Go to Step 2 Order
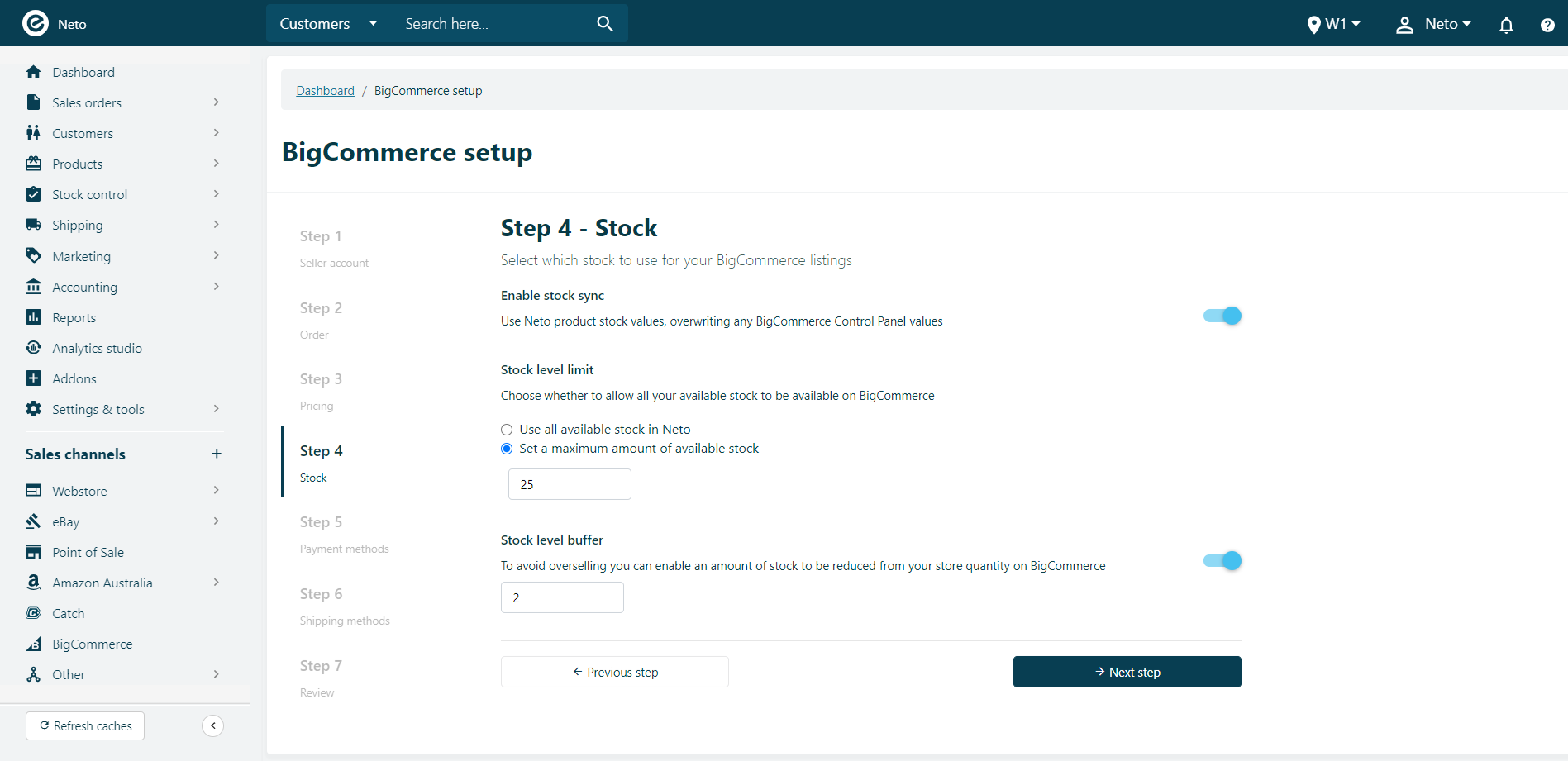1568x761 pixels. click(321, 320)
